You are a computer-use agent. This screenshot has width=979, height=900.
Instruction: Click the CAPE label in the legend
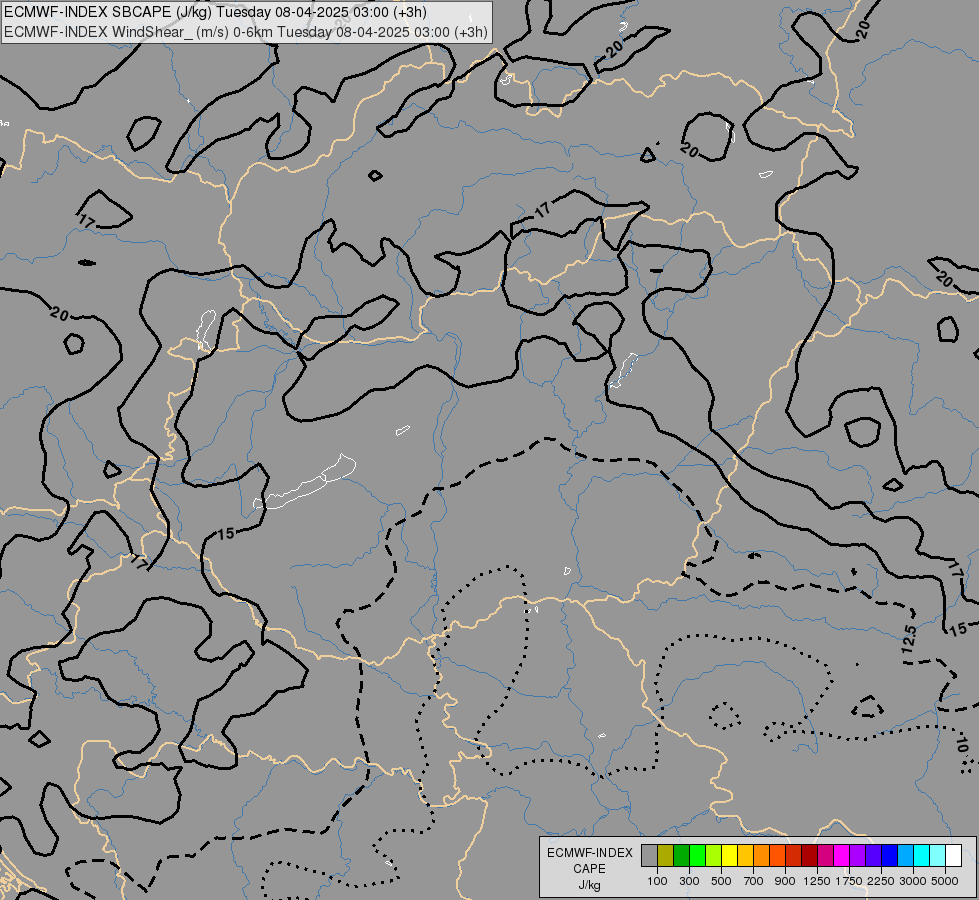(589, 869)
